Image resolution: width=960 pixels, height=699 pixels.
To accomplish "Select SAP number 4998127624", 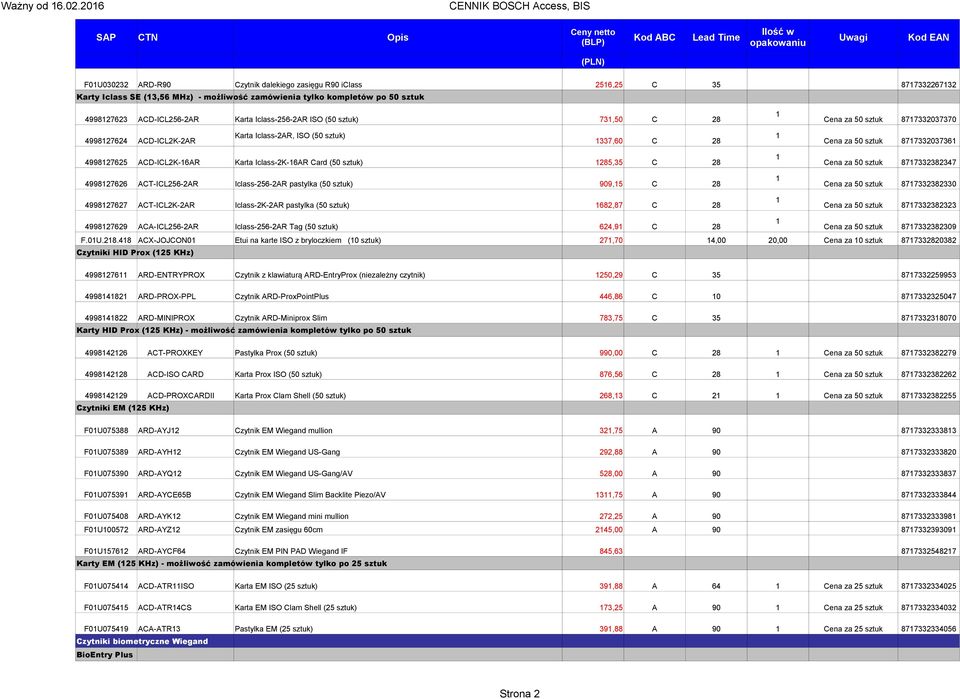I will point(106,141).
